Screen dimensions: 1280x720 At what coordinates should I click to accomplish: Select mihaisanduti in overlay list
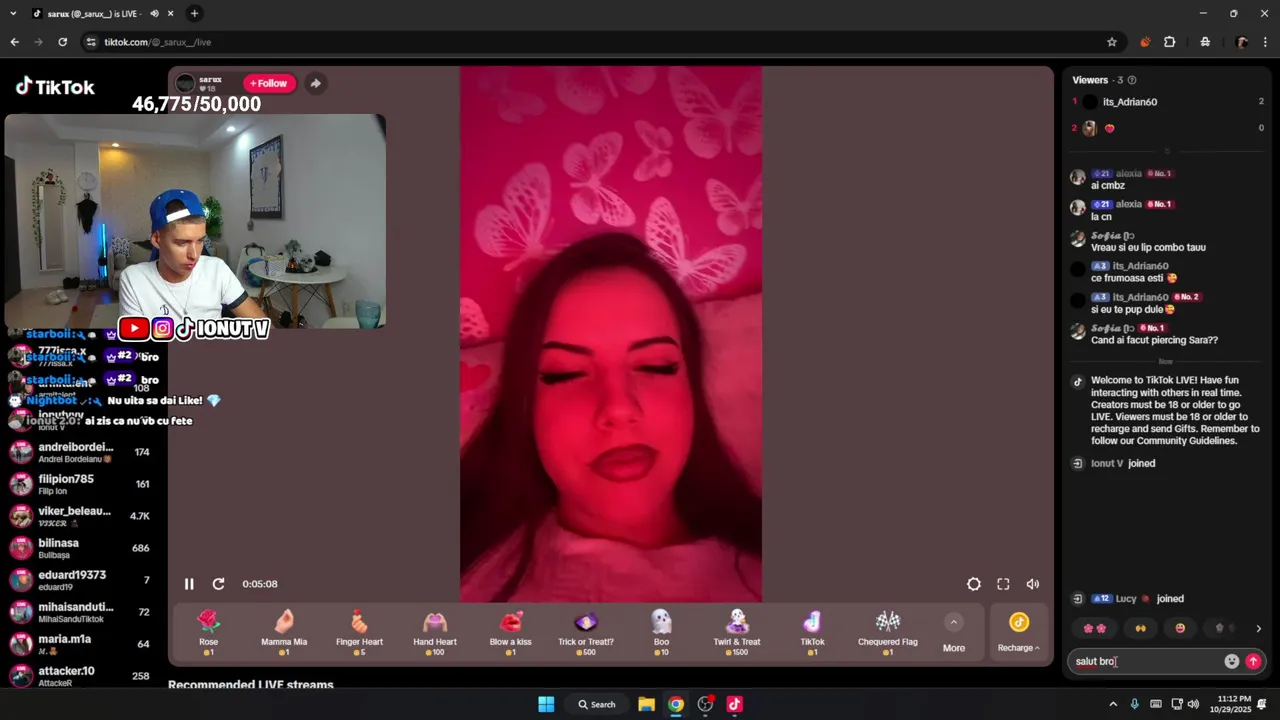(x=80, y=612)
